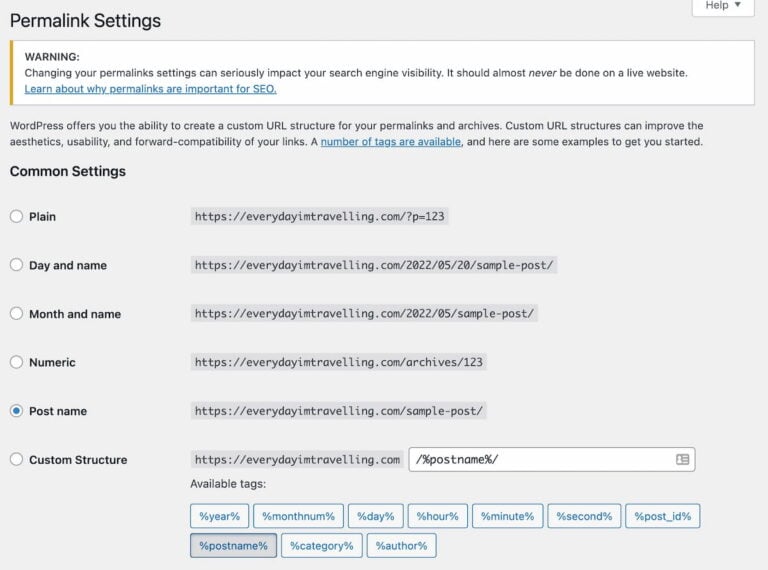This screenshot has width=768, height=570.
Task: Add the %hour% tag to structure
Action: coord(437,516)
